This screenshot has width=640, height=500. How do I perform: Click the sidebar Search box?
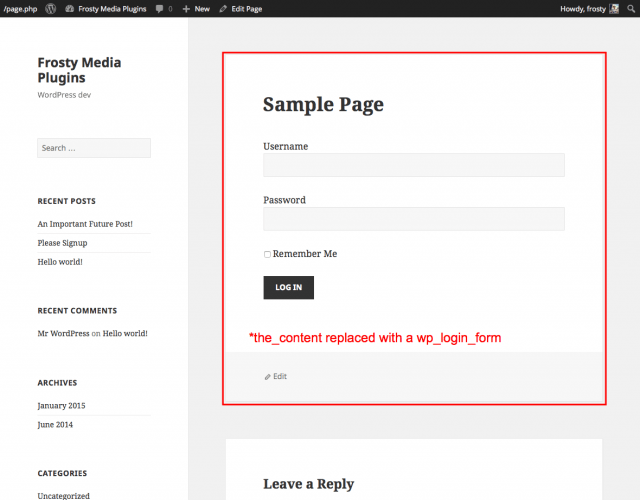pos(94,148)
